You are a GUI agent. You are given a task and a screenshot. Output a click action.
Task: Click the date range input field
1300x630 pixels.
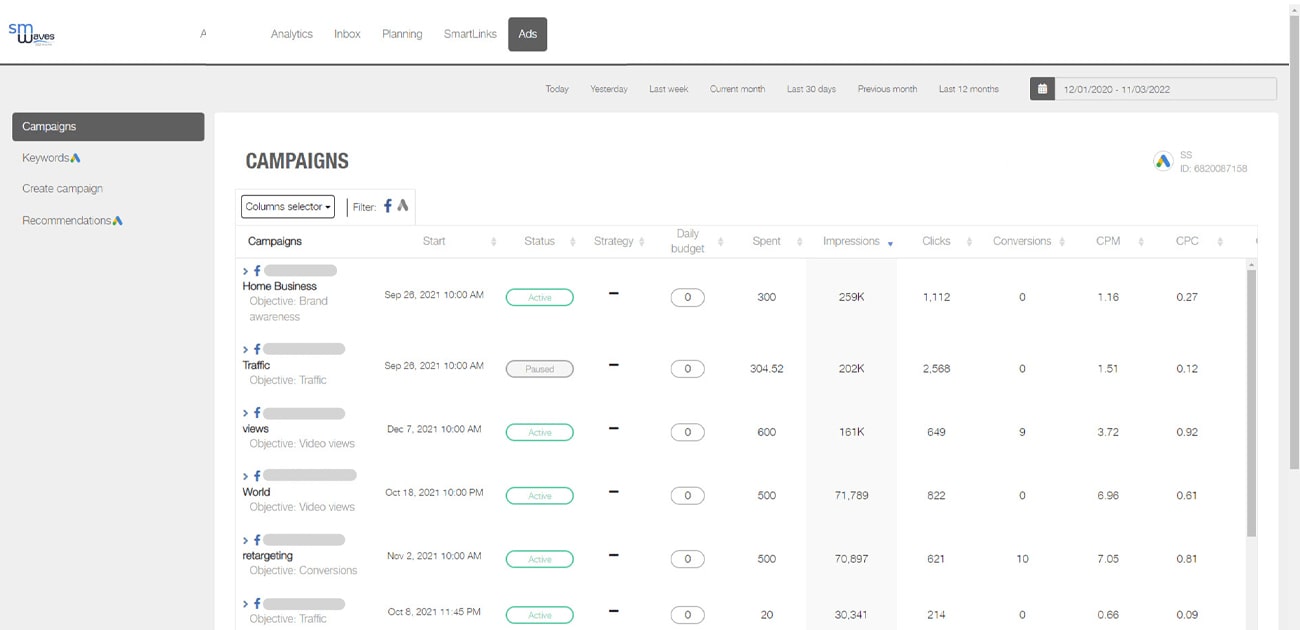pos(1165,89)
